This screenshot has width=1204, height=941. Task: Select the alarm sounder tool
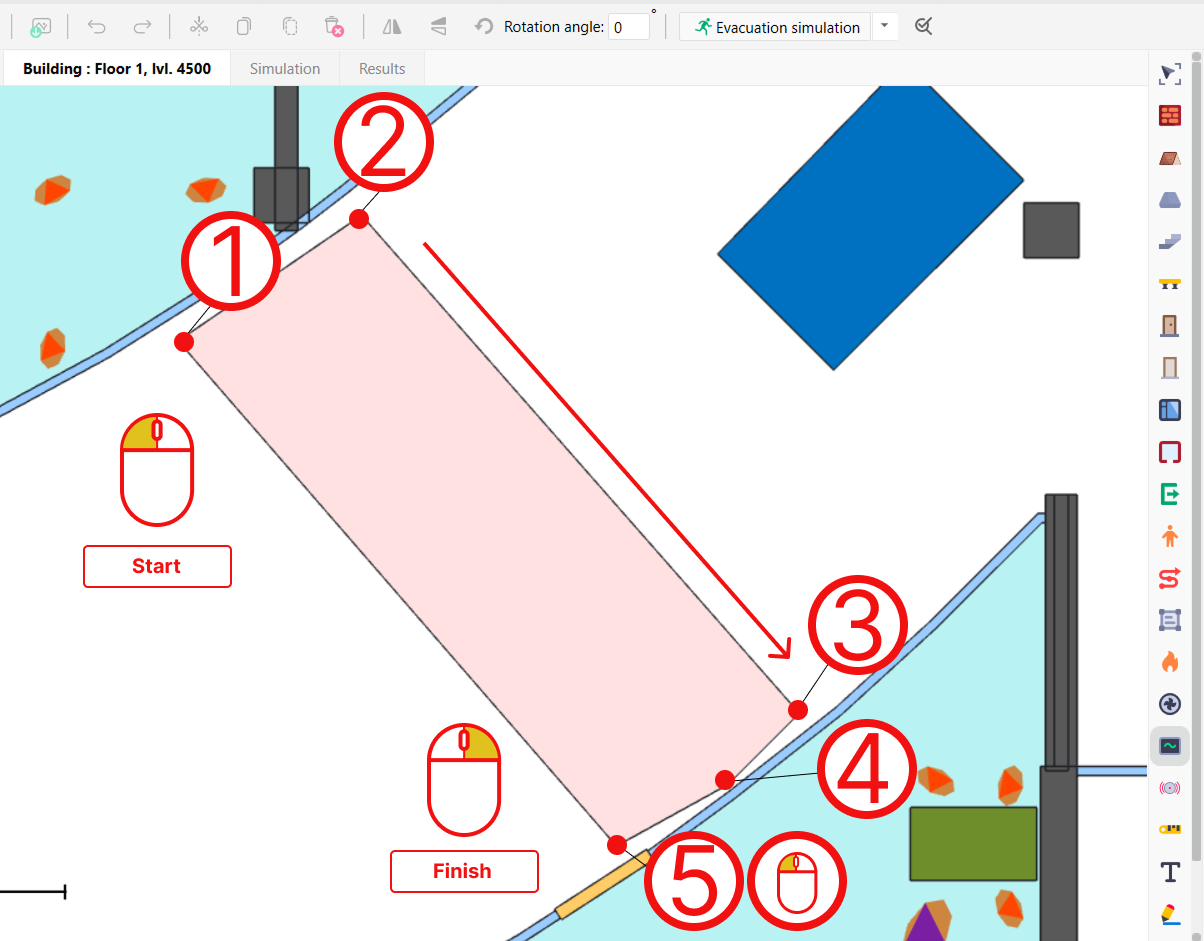pyautogui.click(x=1170, y=788)
